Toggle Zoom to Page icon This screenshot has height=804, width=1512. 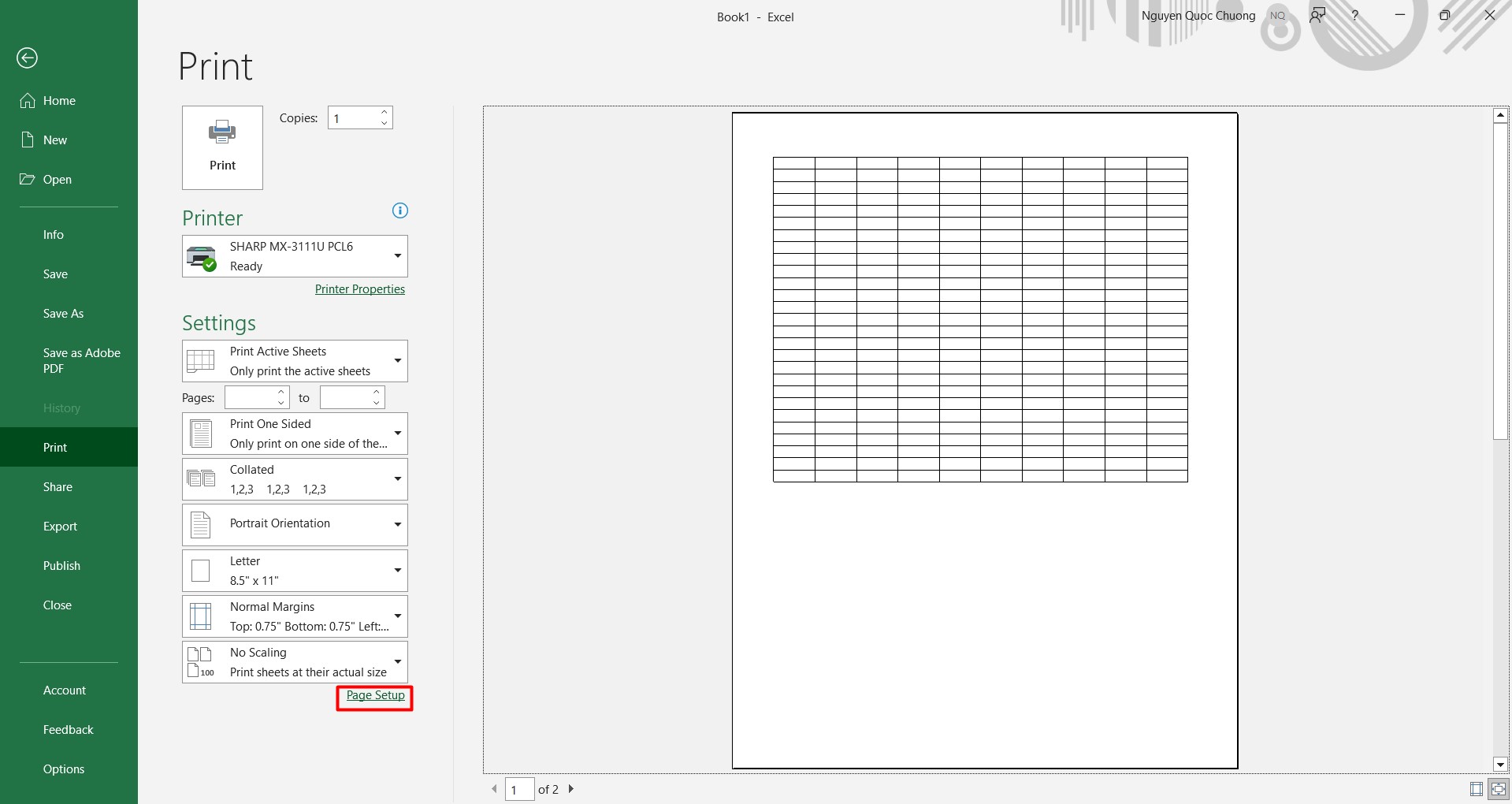(x=1498, y=789)
